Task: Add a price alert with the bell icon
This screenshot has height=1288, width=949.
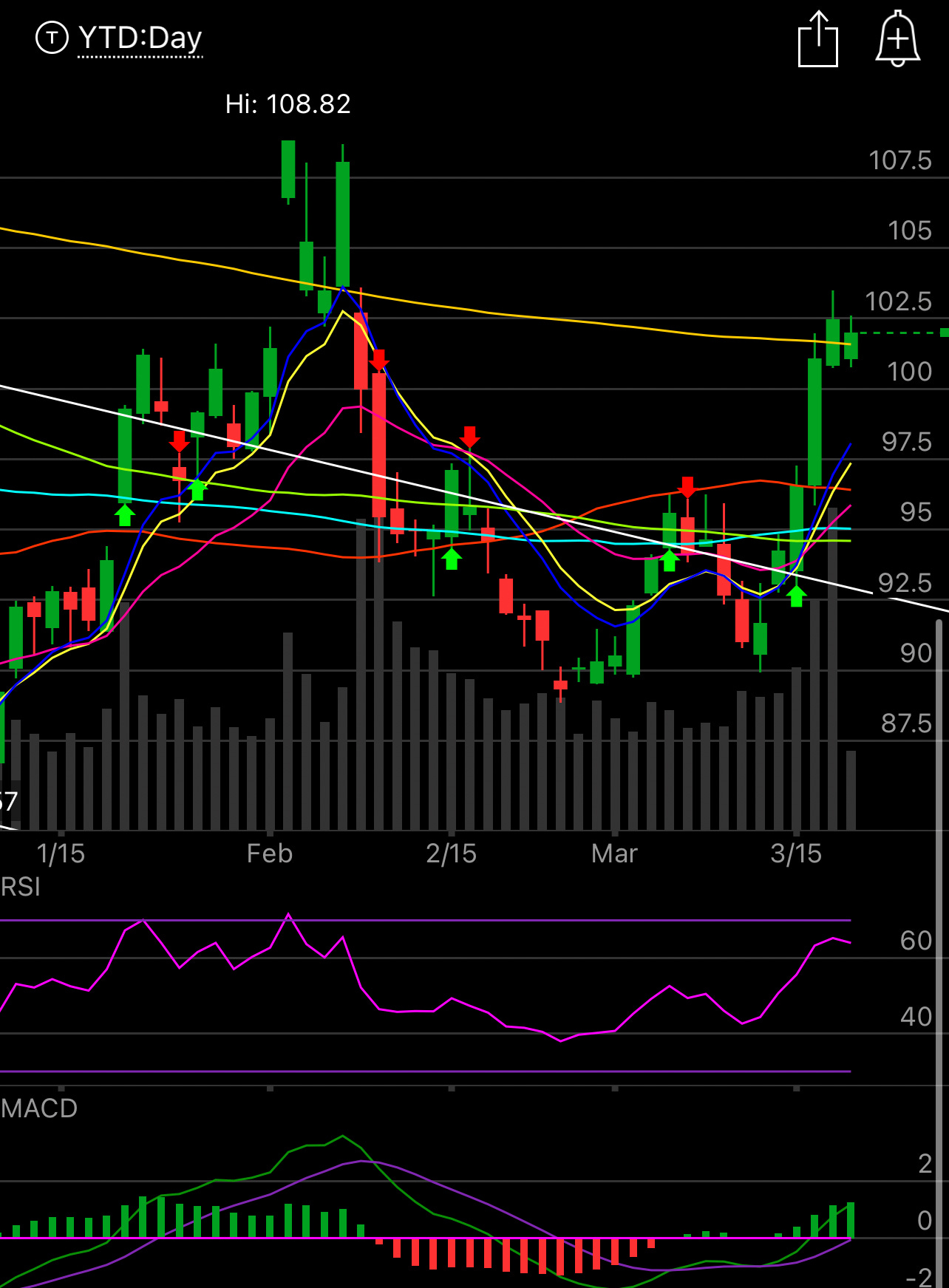Action: 898,39
